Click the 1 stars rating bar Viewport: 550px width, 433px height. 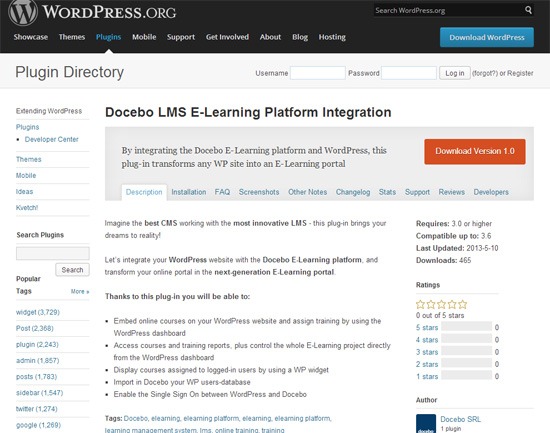coord(467,375)
